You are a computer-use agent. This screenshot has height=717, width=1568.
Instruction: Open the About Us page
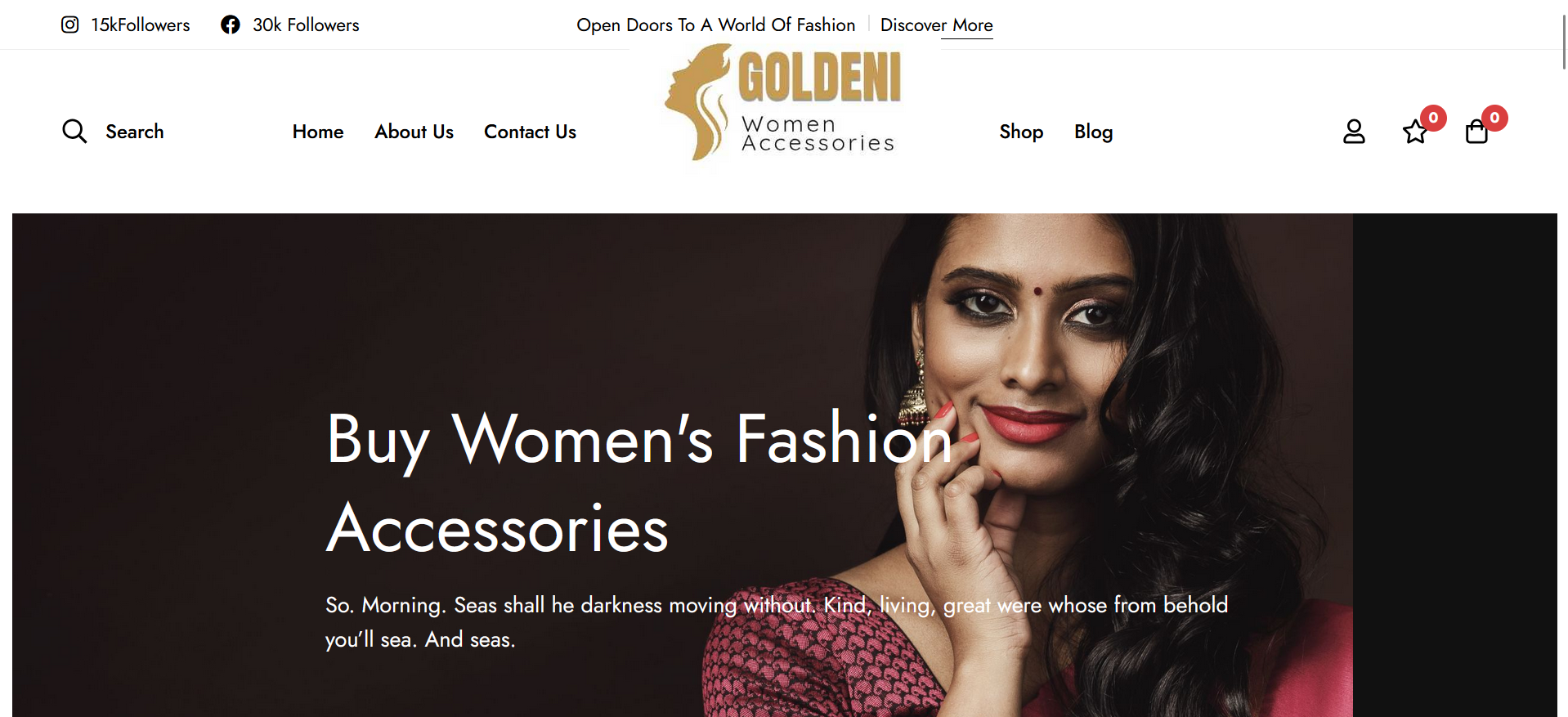pos(414,132)
